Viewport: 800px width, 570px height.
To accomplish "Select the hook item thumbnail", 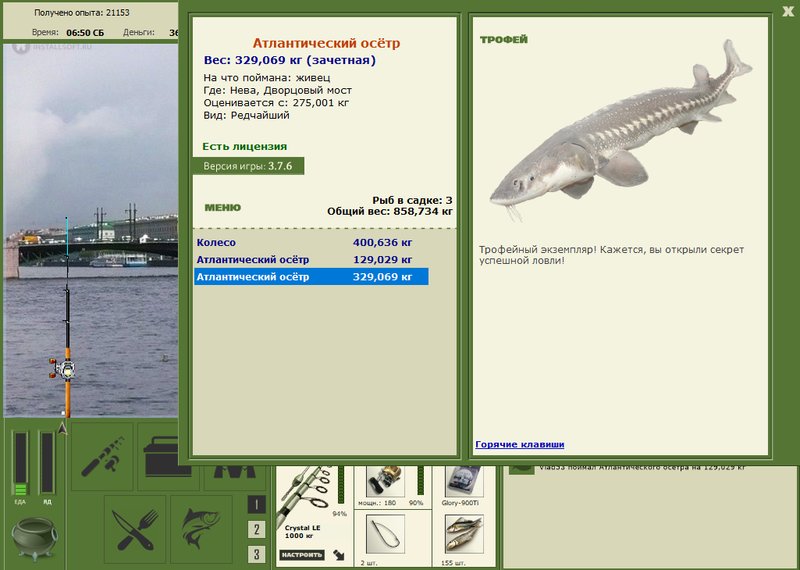I will tap(385, 534).
